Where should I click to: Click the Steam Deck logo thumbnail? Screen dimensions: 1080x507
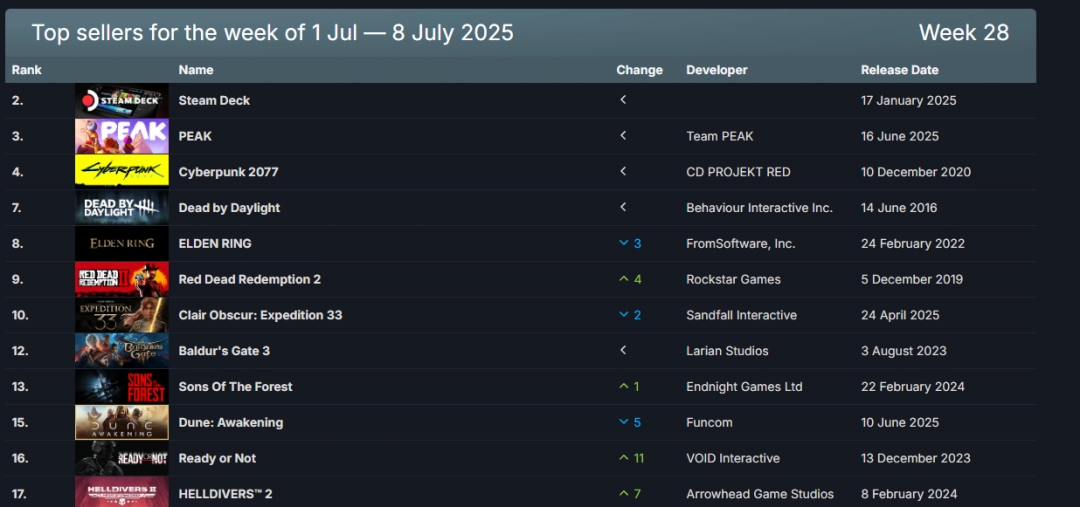pos(121,100)
